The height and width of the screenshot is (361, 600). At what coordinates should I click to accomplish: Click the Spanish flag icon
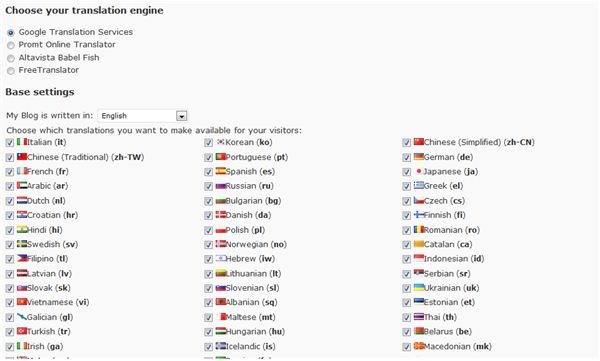[x=220, y=171]
